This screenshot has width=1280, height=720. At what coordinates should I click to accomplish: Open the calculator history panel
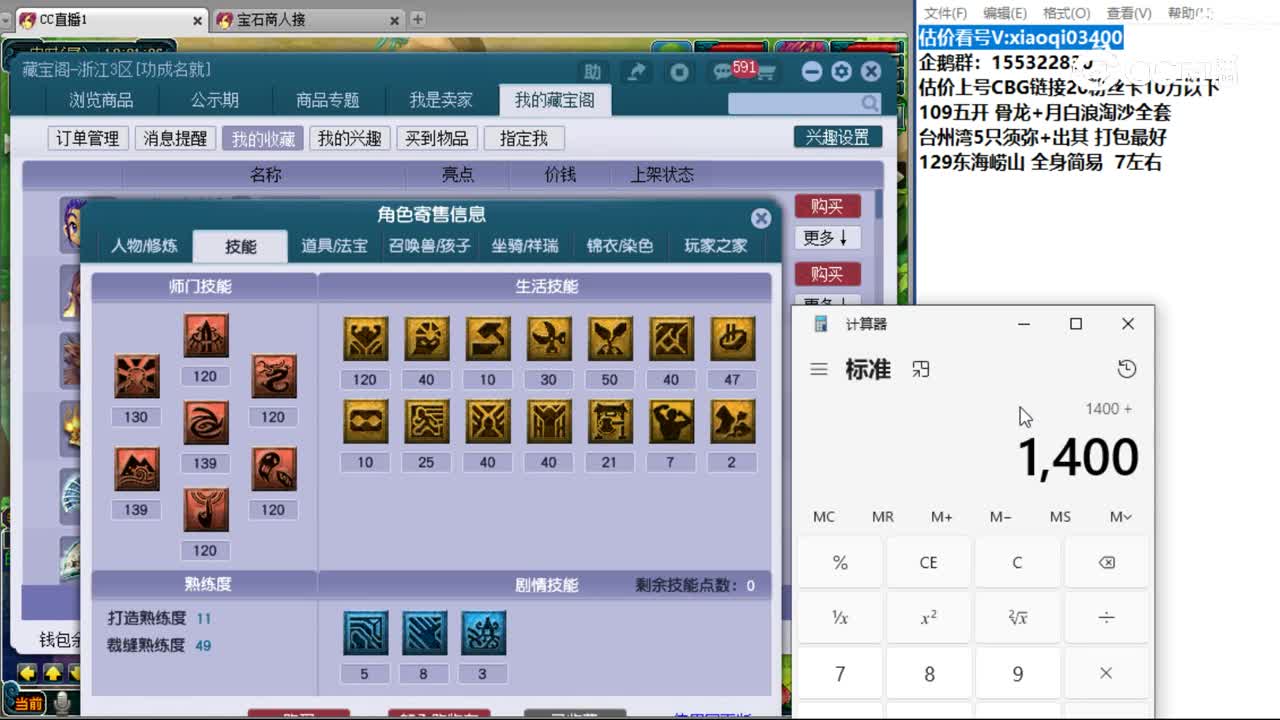(x=1128, y=368)
